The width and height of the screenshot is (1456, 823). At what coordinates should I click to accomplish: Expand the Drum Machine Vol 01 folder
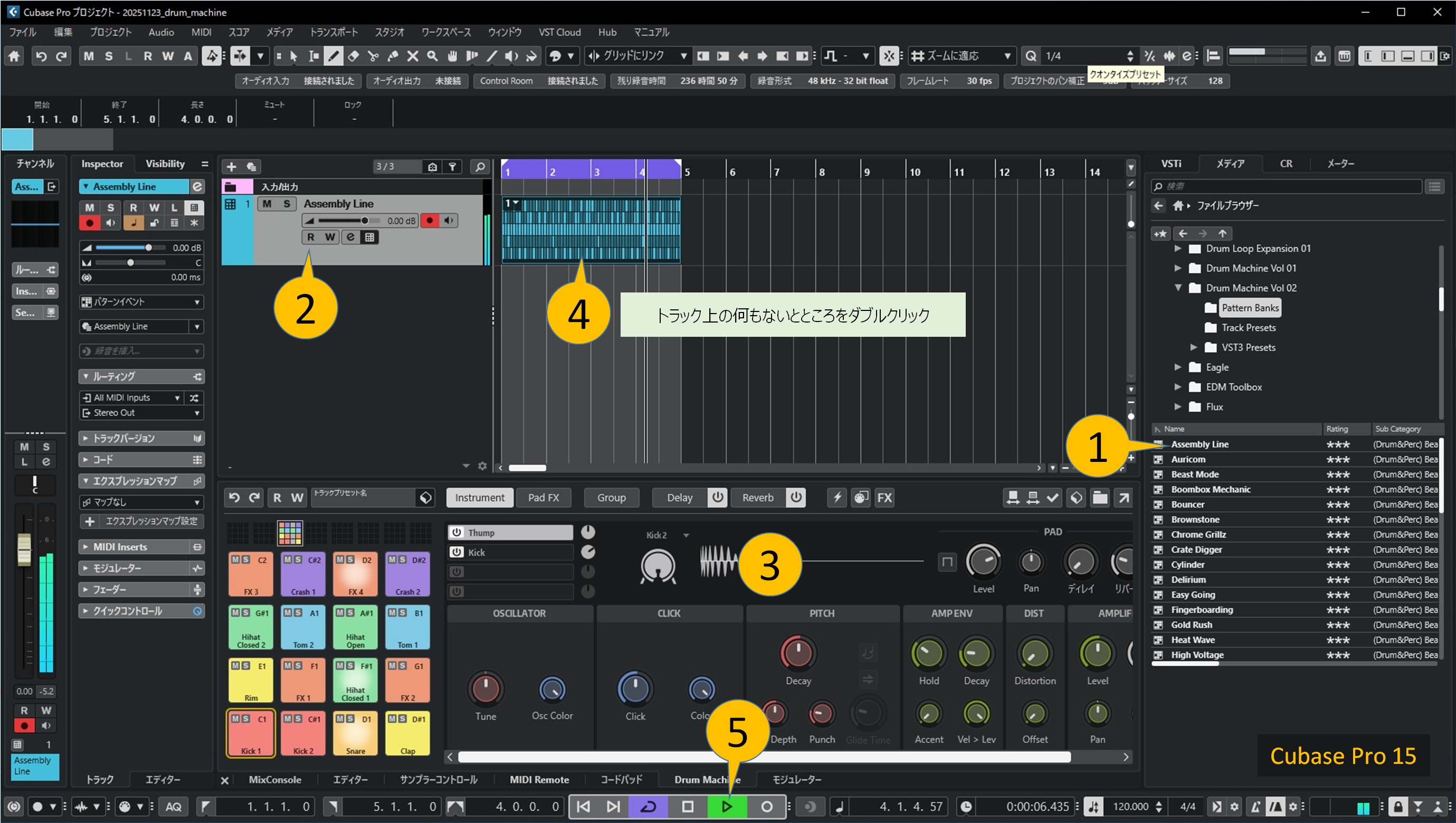[x=1177, y=268]
